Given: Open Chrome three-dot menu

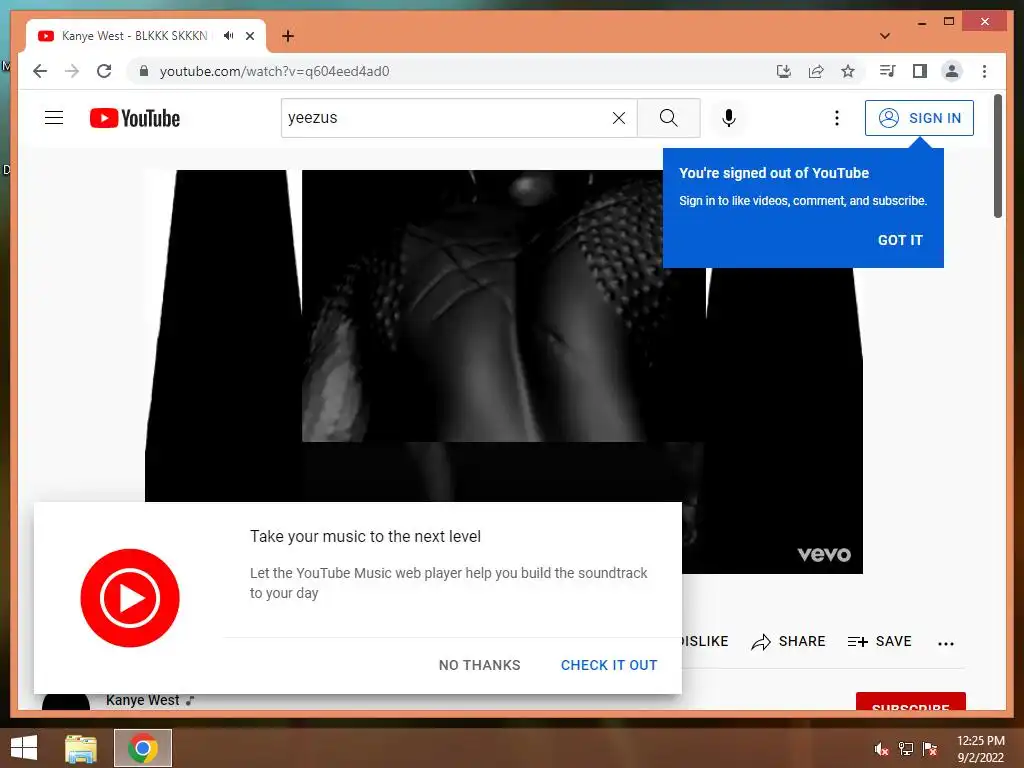Looking at the screenshot, I should point(984,71).
